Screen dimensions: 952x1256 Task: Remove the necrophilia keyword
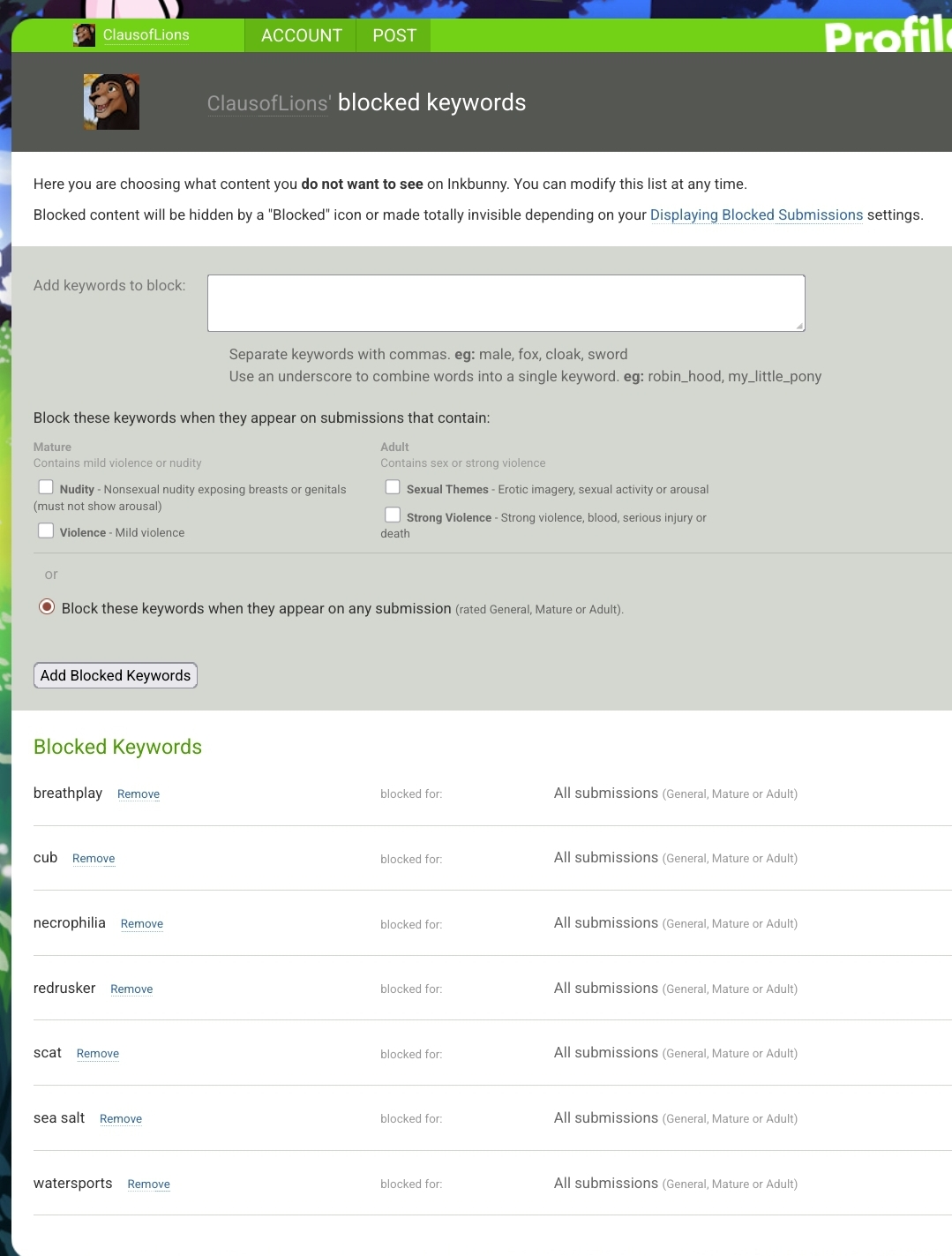point(142,924)
